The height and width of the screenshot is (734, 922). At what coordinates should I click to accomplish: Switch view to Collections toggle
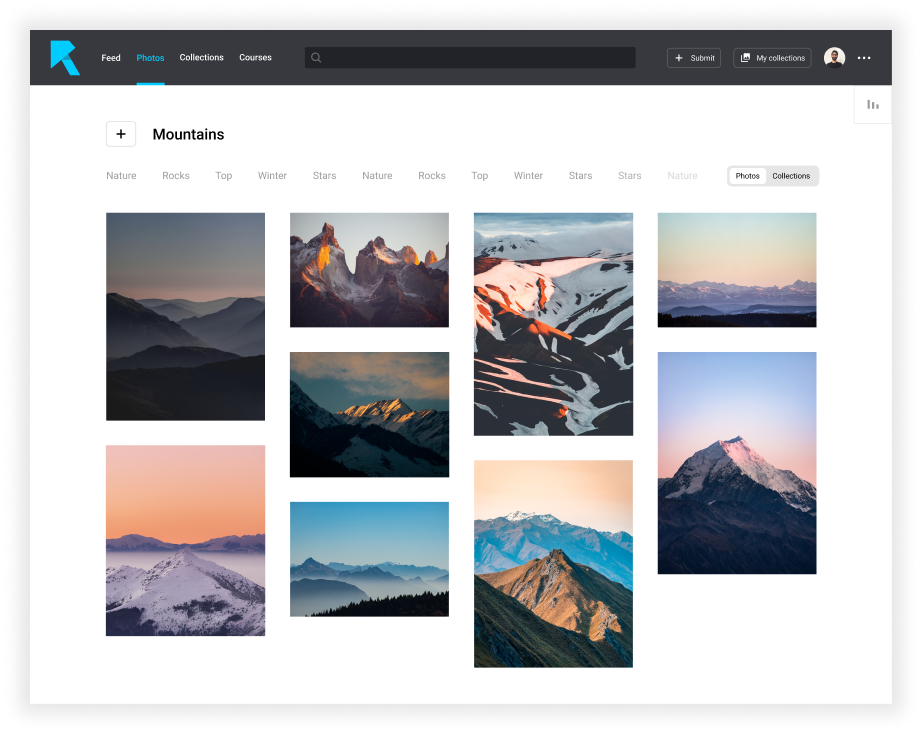(791, 176)
